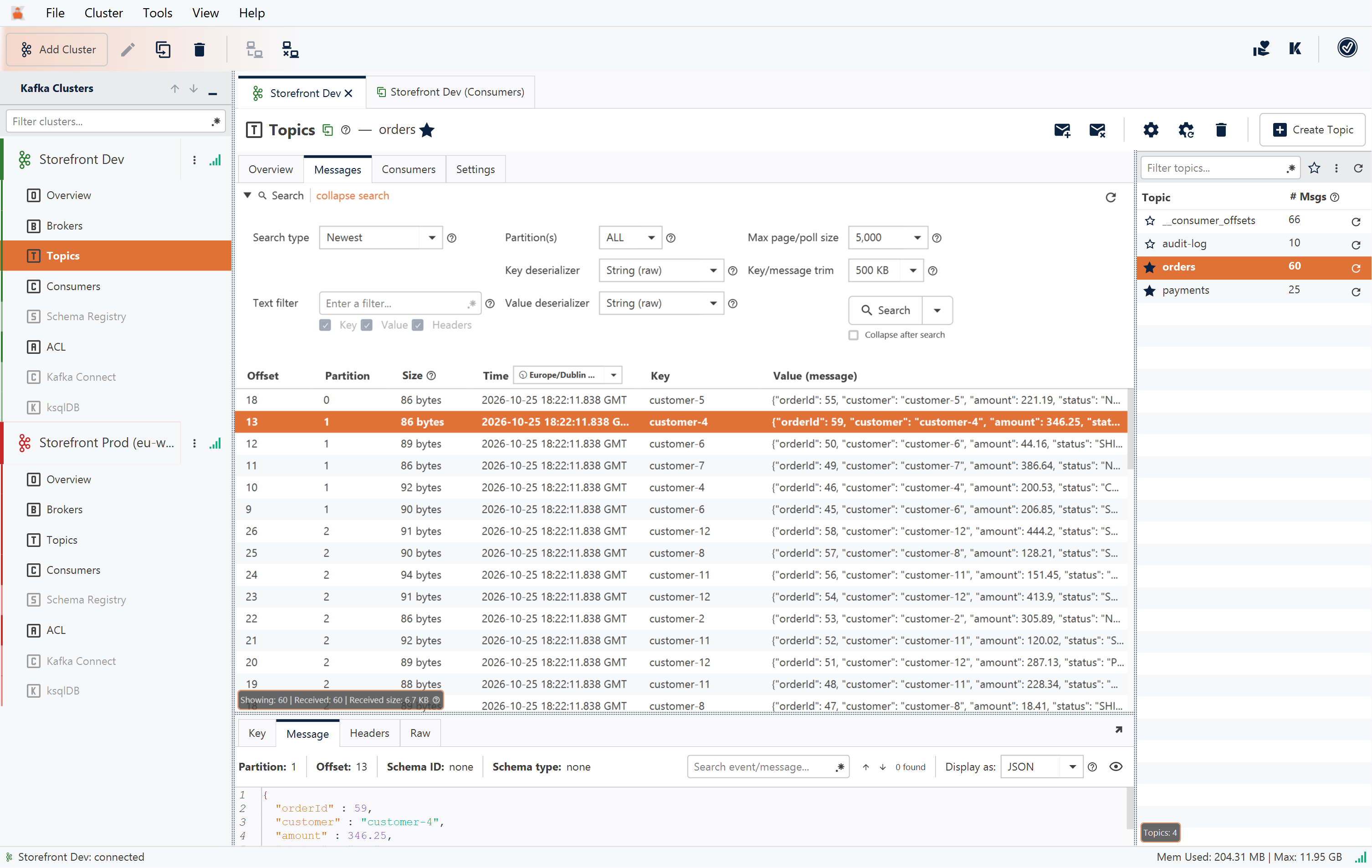
Task: Toggle the Key filter checkbox
Action: [325, 325]
